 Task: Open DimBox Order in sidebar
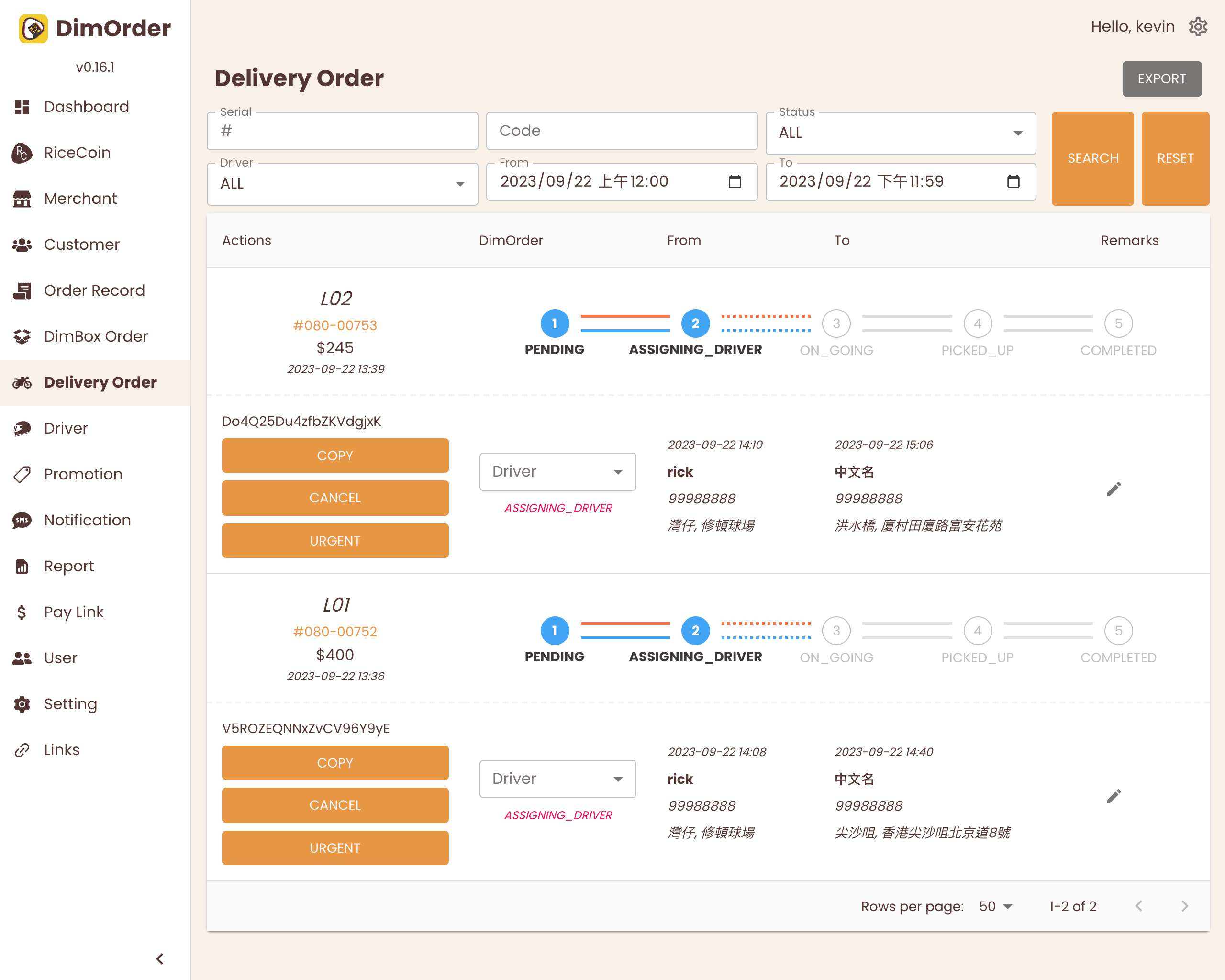[95, 336]
